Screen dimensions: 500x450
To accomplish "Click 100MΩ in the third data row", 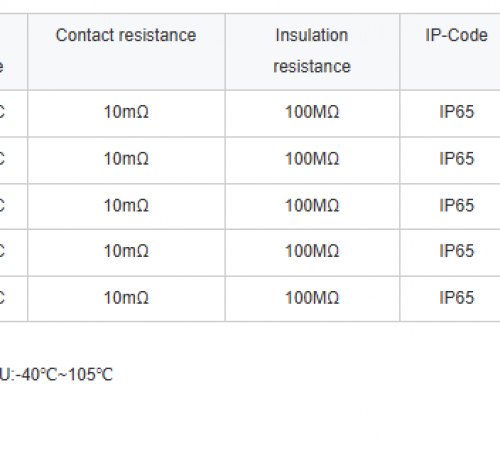I will tap(312, 206).
